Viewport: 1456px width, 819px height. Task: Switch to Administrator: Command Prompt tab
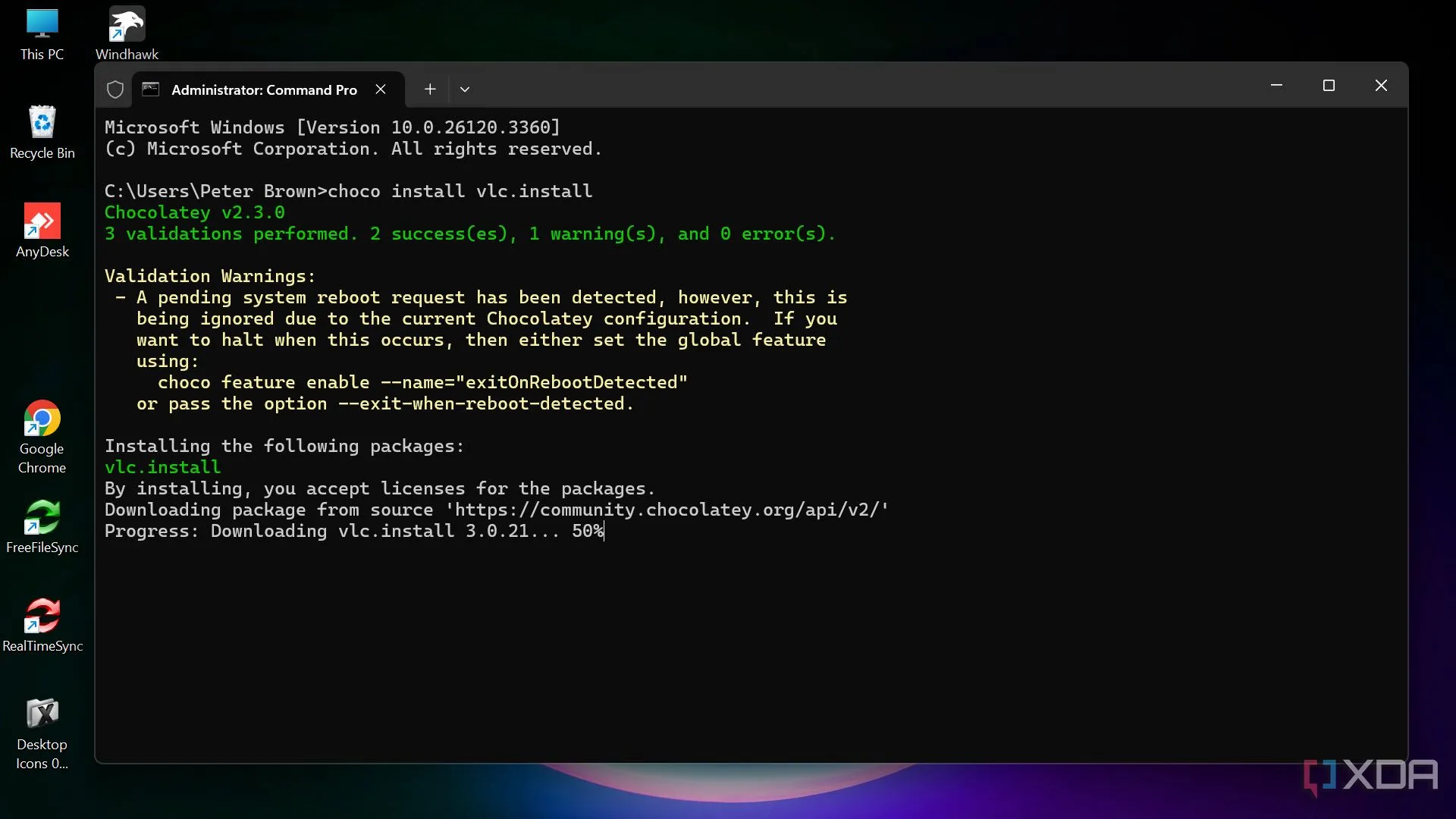pyautogui.click(x=264, y=89)
